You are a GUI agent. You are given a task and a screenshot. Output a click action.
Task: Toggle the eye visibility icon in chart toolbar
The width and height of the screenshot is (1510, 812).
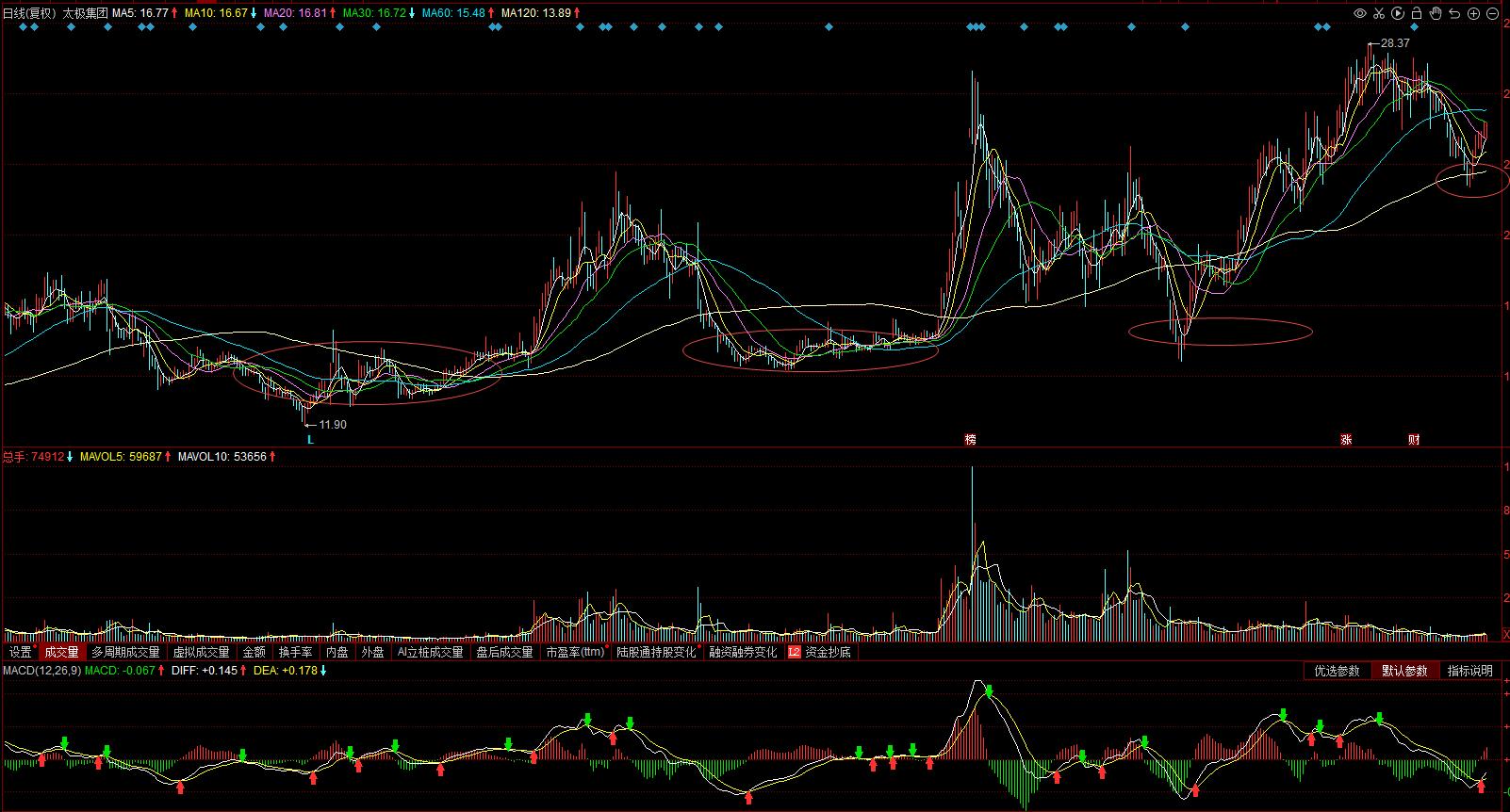[x=1359, y=13]
